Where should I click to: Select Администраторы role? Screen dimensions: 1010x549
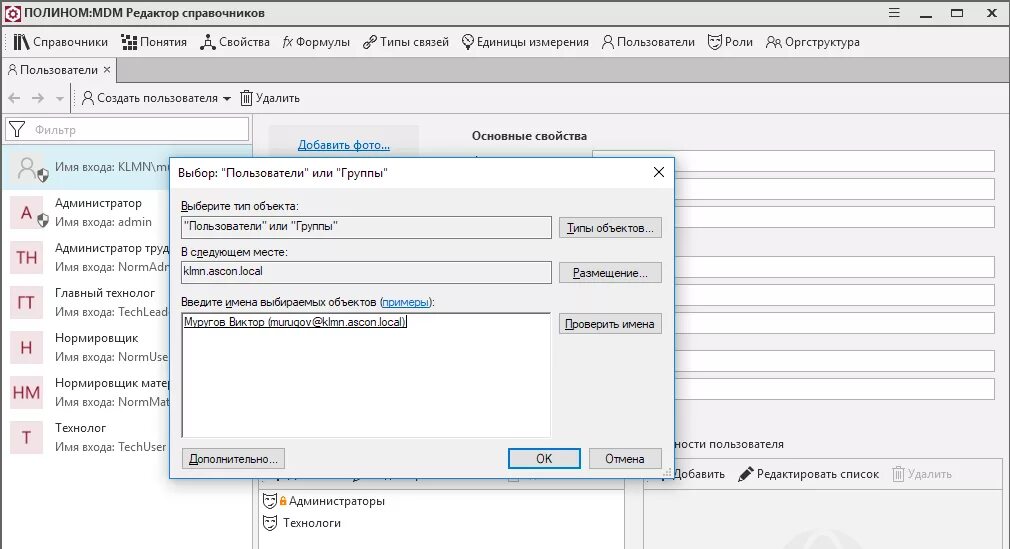point(324,501)
